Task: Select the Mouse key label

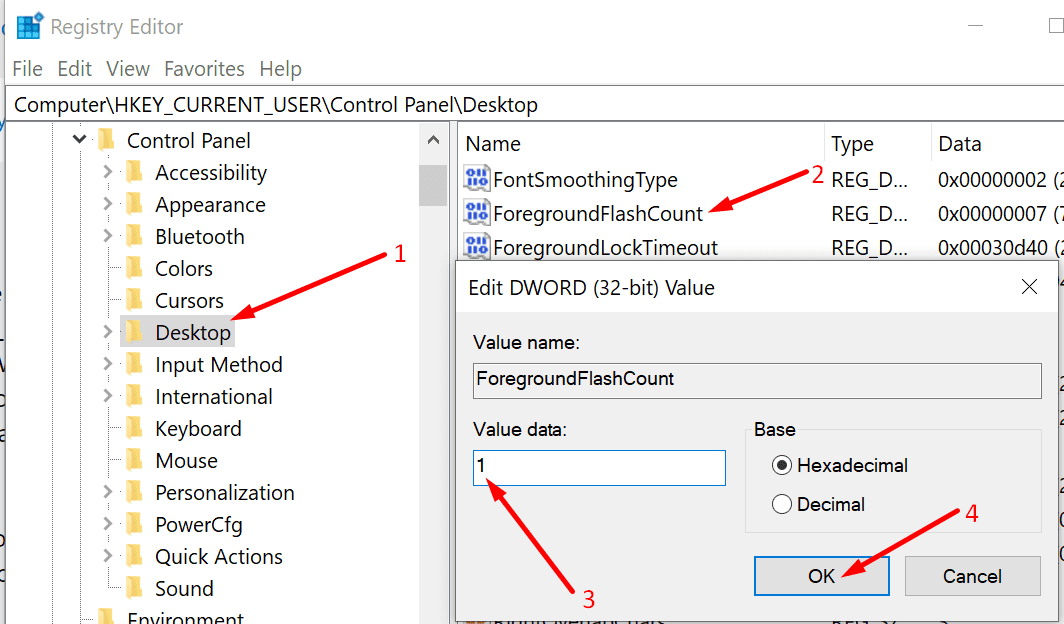Action: (187, 461)
